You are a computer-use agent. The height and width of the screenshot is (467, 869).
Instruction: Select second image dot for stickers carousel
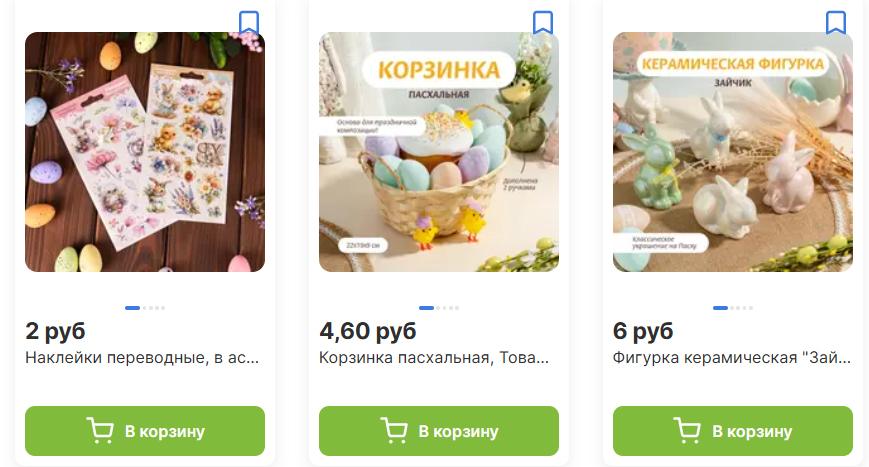(145, 308)
